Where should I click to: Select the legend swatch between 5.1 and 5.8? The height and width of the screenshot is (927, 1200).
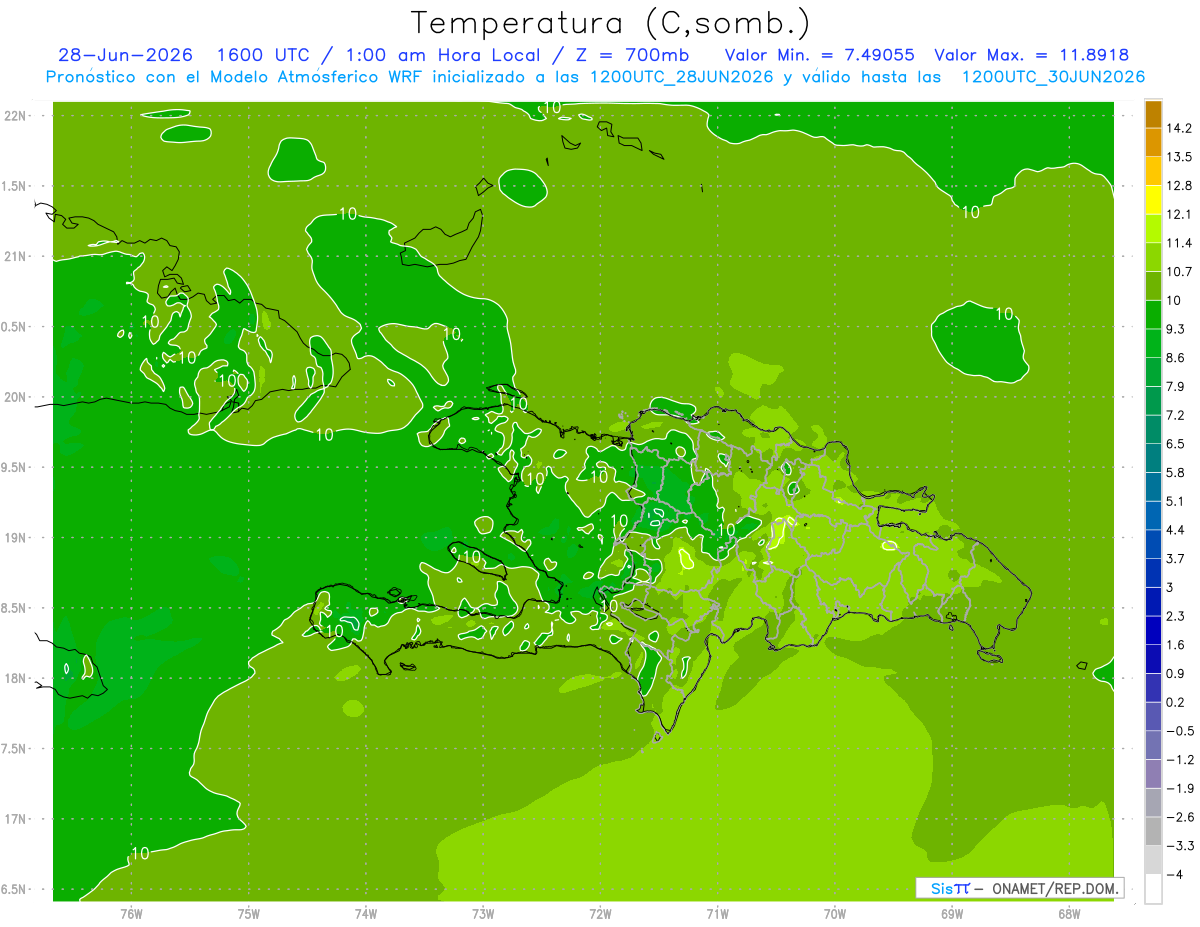[1153, 488]
